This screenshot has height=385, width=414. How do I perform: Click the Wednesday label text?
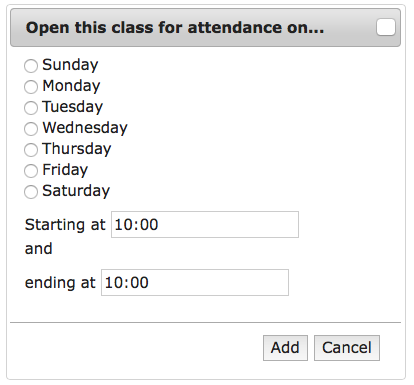(x=85, y=128)
